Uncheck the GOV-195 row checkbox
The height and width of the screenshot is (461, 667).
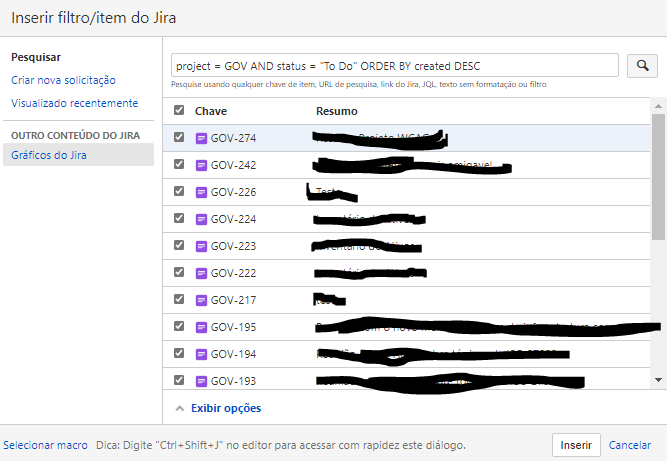(x=179, y=326)
